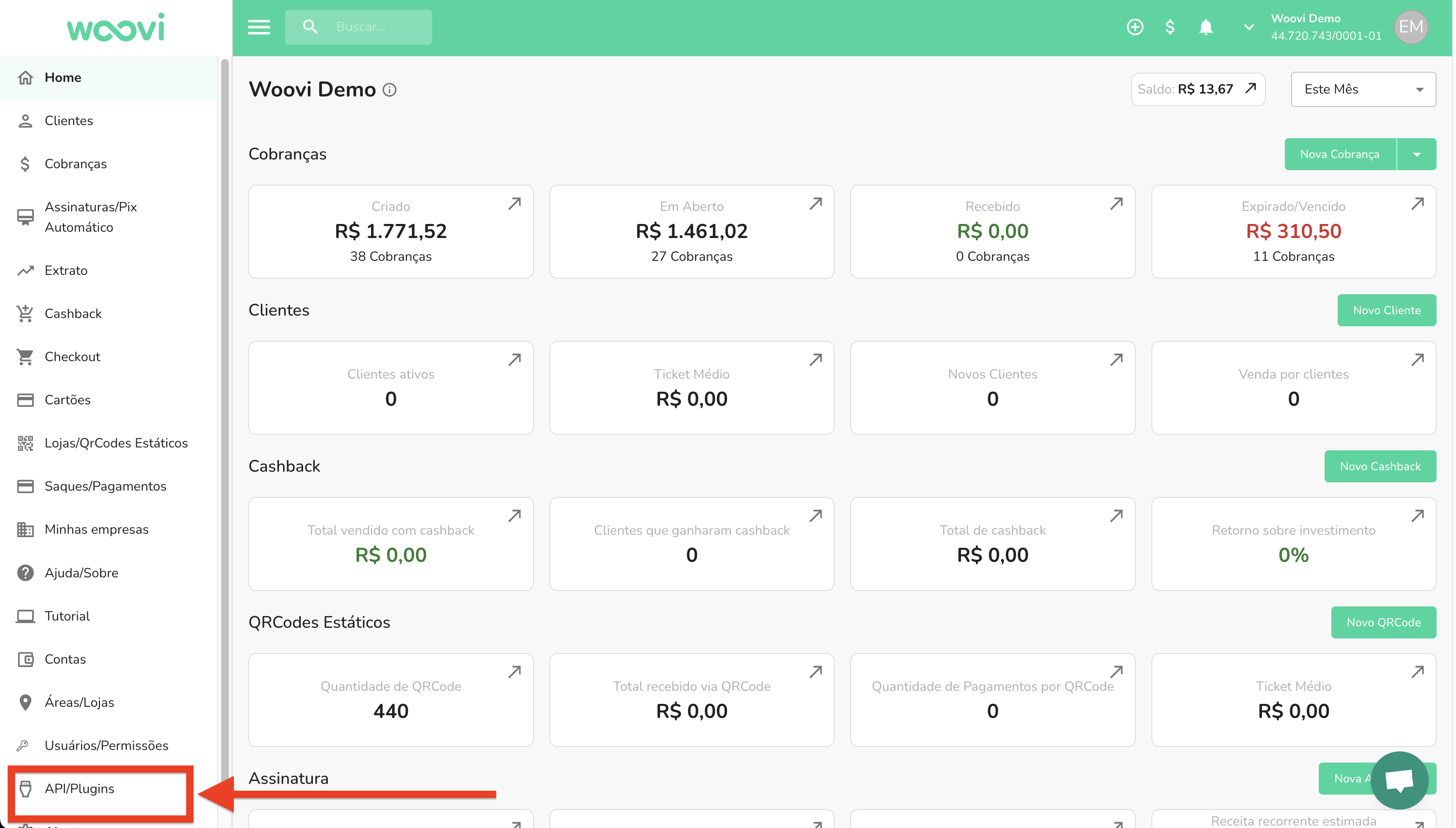Click info icon next to Woovi Demo

[390, 90]
